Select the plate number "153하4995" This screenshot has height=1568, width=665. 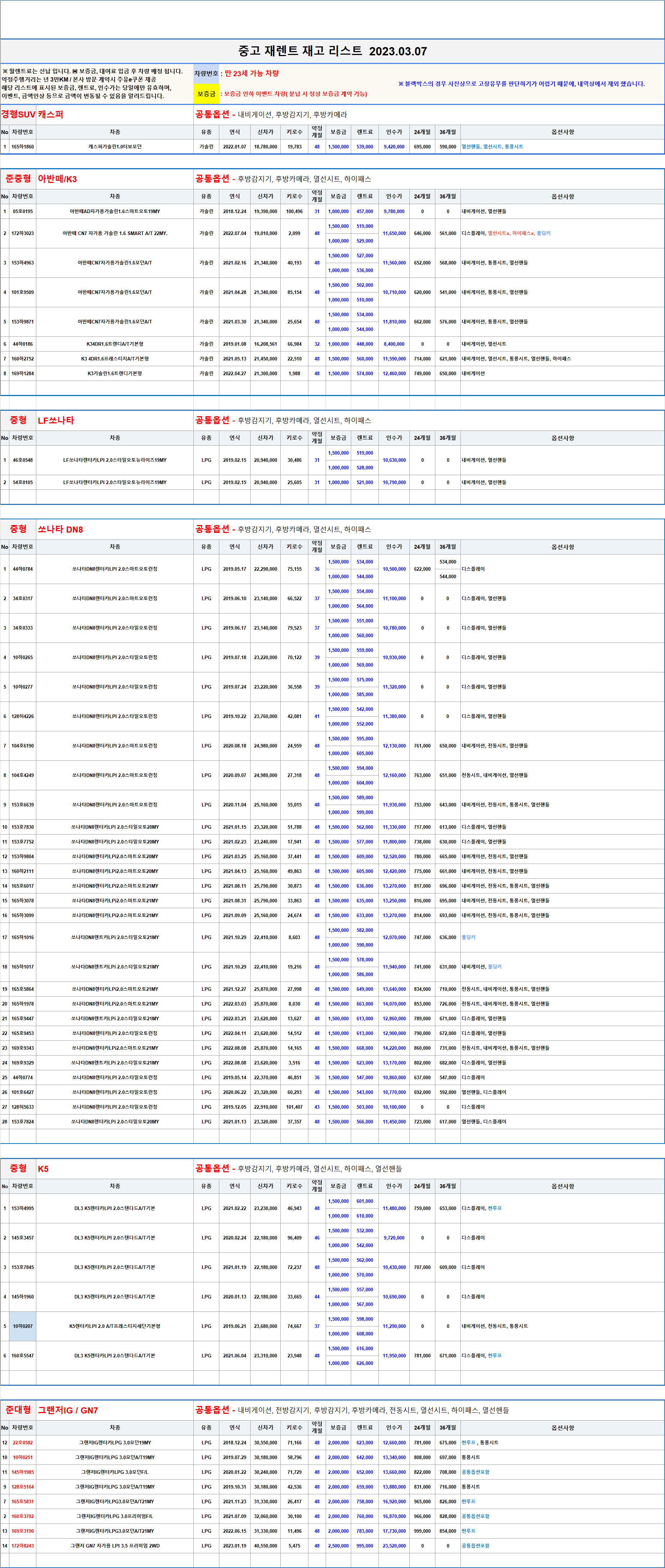[23, 1208]
